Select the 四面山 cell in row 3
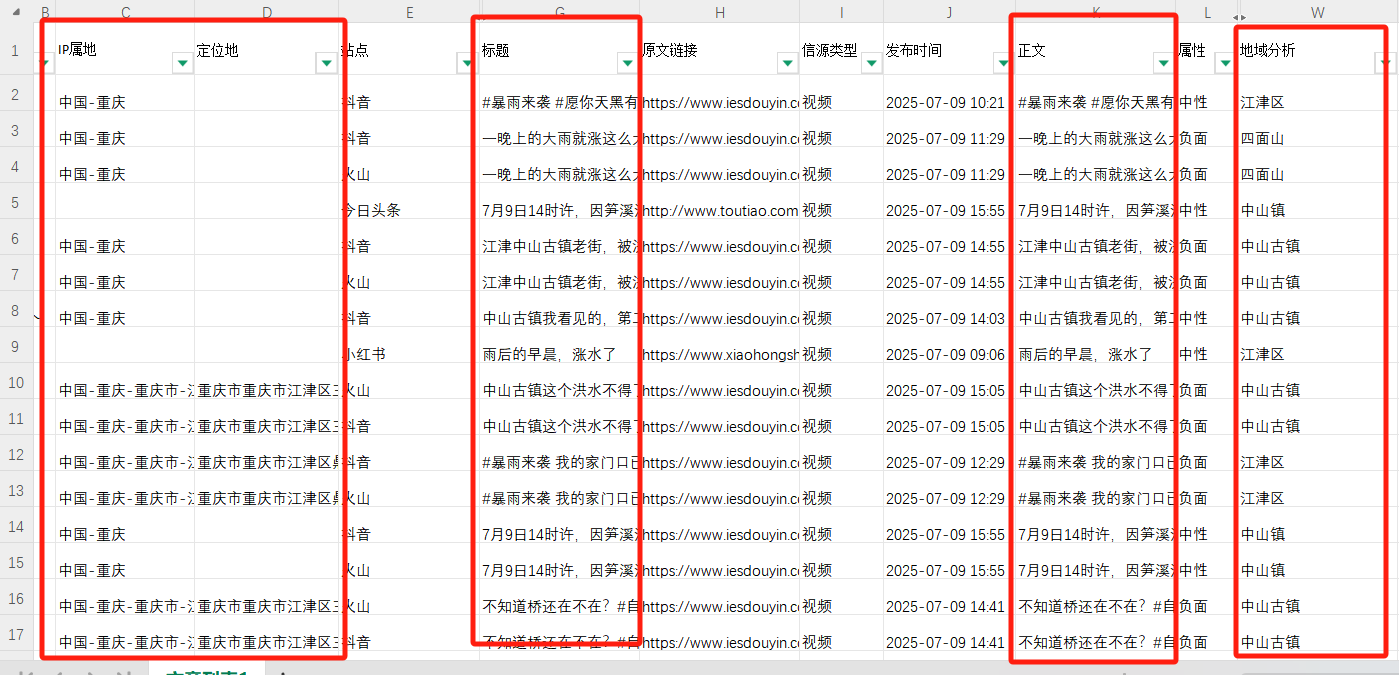This screenshot has width=1399, height=675. point(1262,138)
